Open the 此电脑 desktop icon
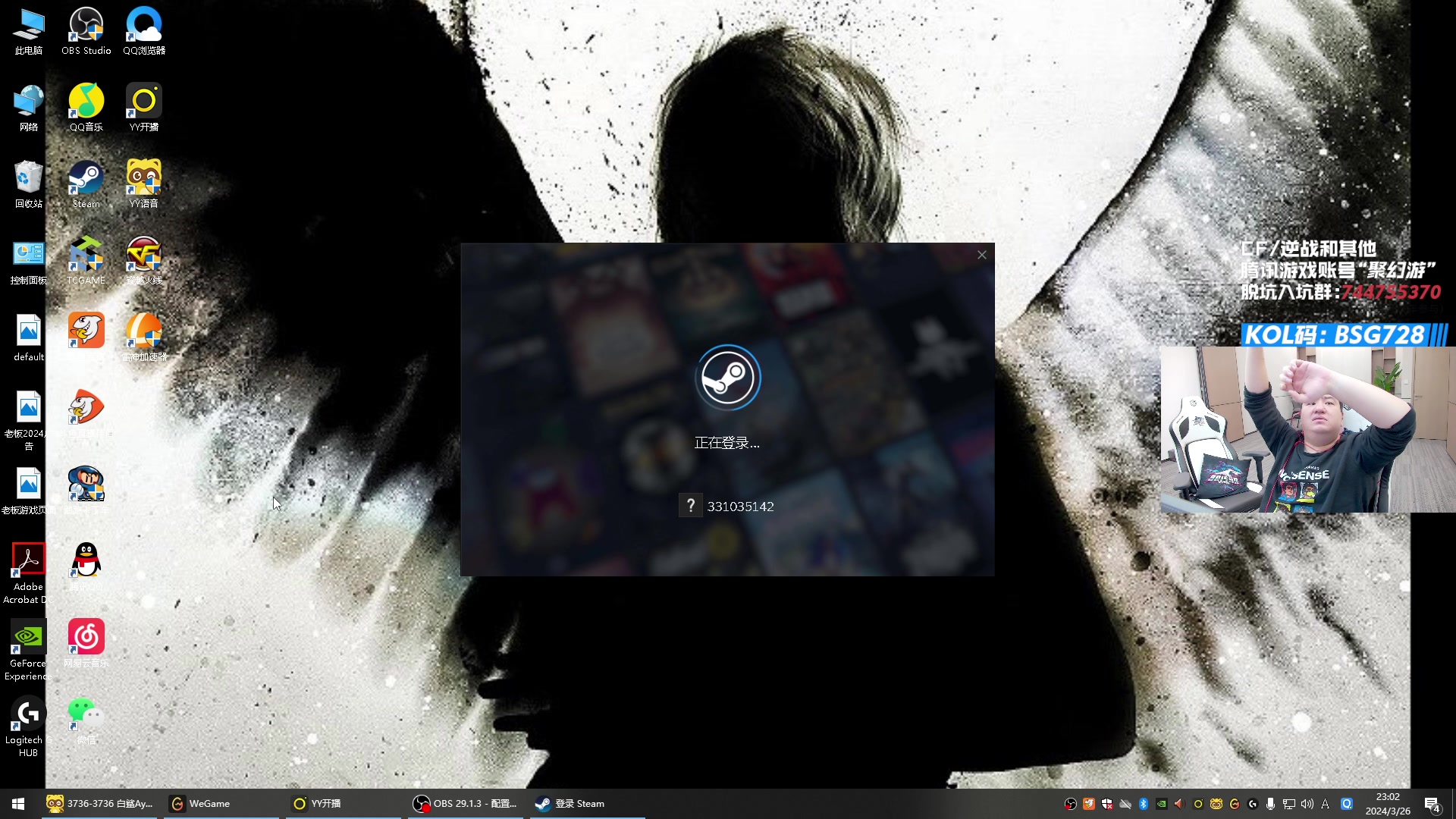This screenshot has height=819, width=1456. 29,32
